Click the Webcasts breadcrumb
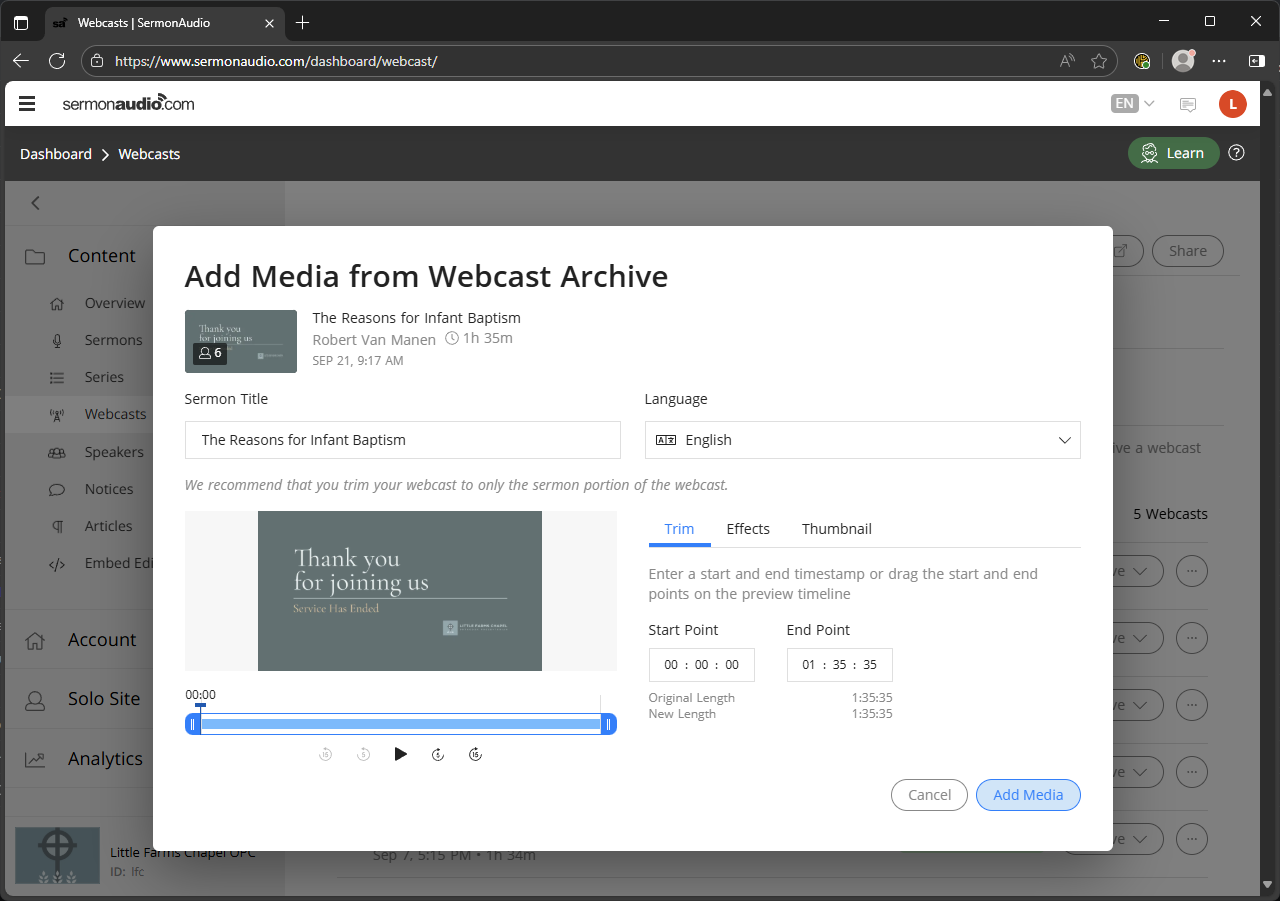 (x=149, y=154)
